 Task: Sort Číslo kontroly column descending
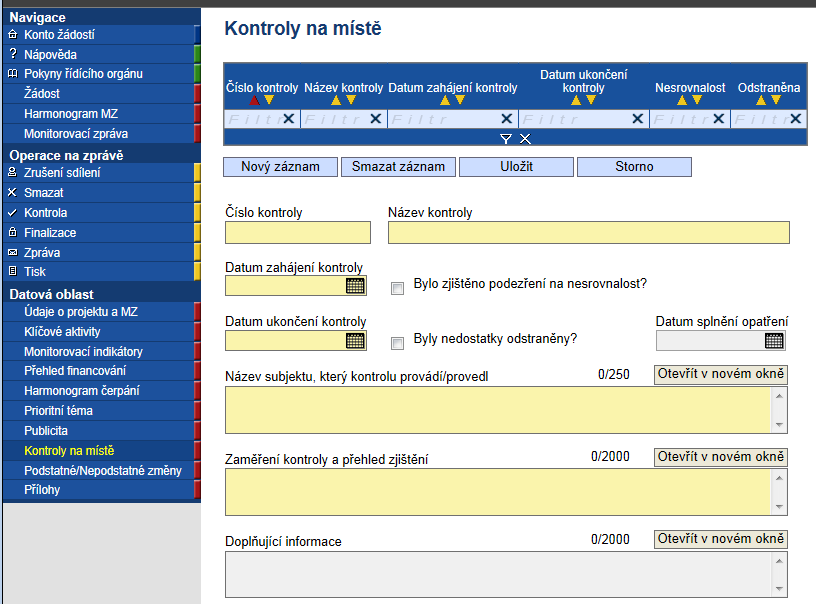269,100
